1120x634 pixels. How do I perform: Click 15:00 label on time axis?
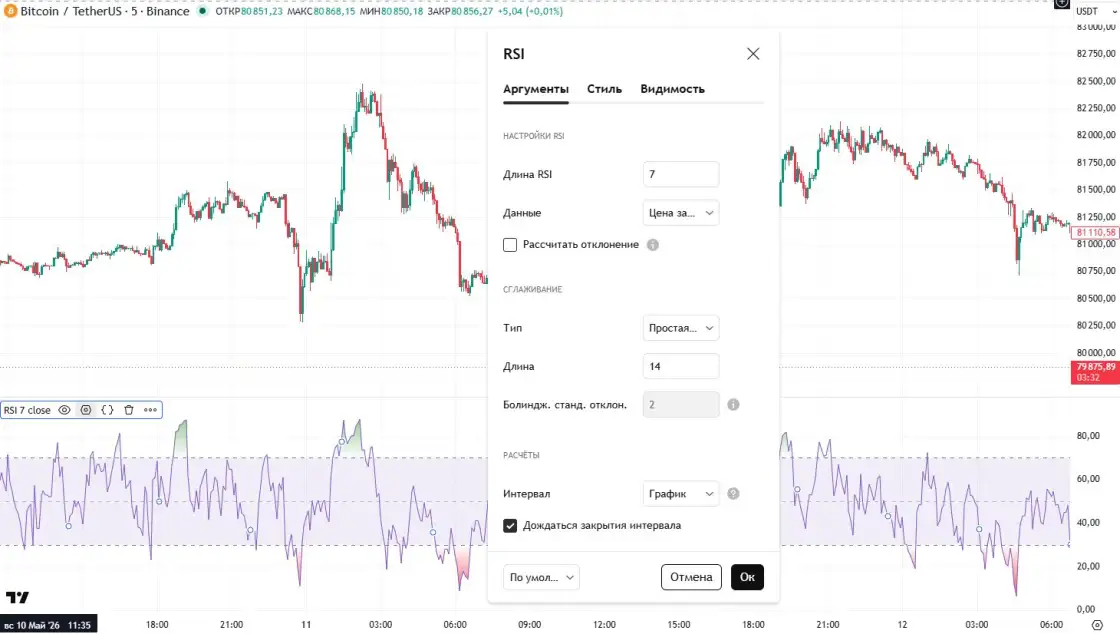click(x=679, y=625)
